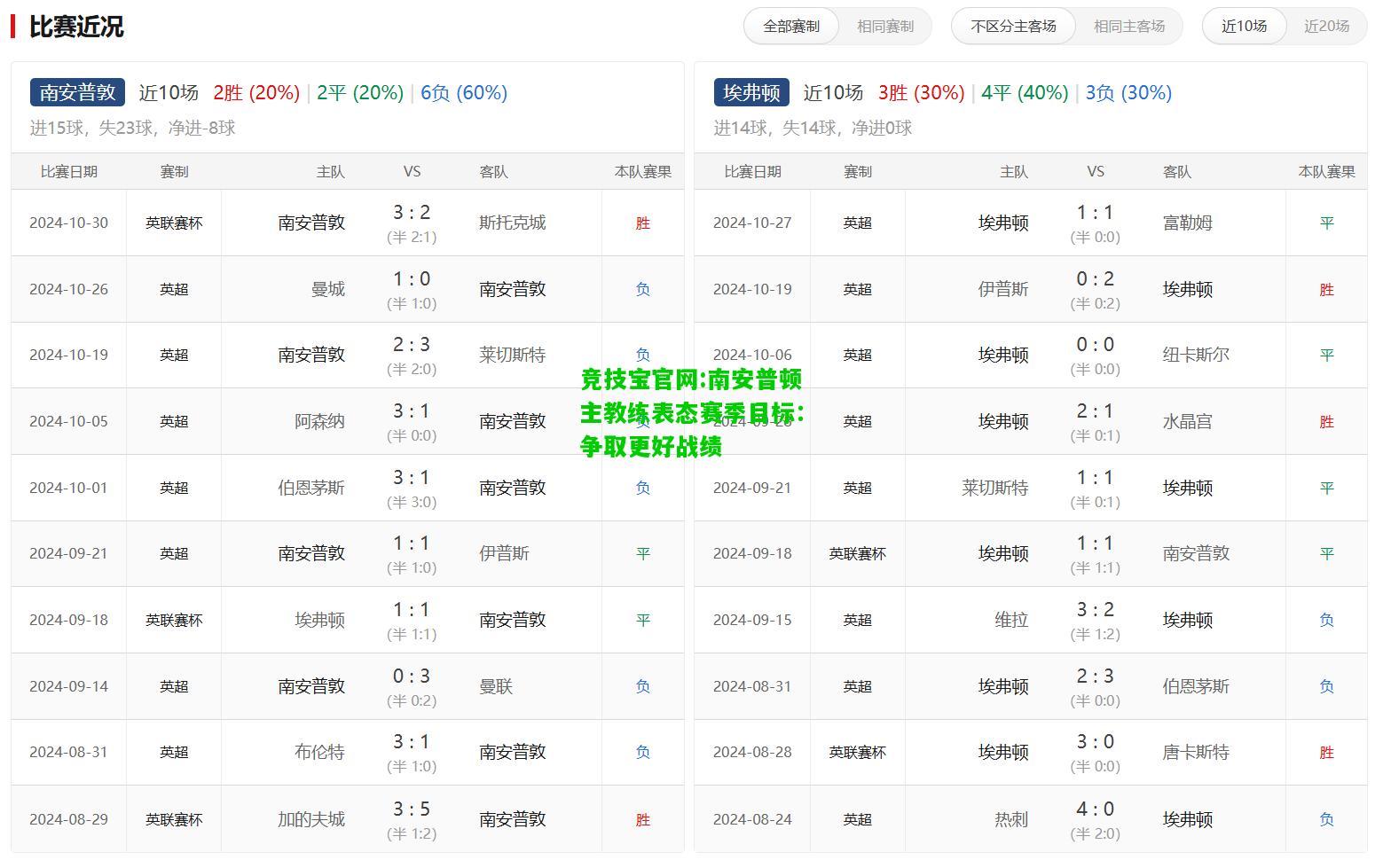Click 英联赛杯 cell on 2024-08-28 row
The width and height of the screenshot is (1383, 868).
pyautogui.click(x=858, y=753)
